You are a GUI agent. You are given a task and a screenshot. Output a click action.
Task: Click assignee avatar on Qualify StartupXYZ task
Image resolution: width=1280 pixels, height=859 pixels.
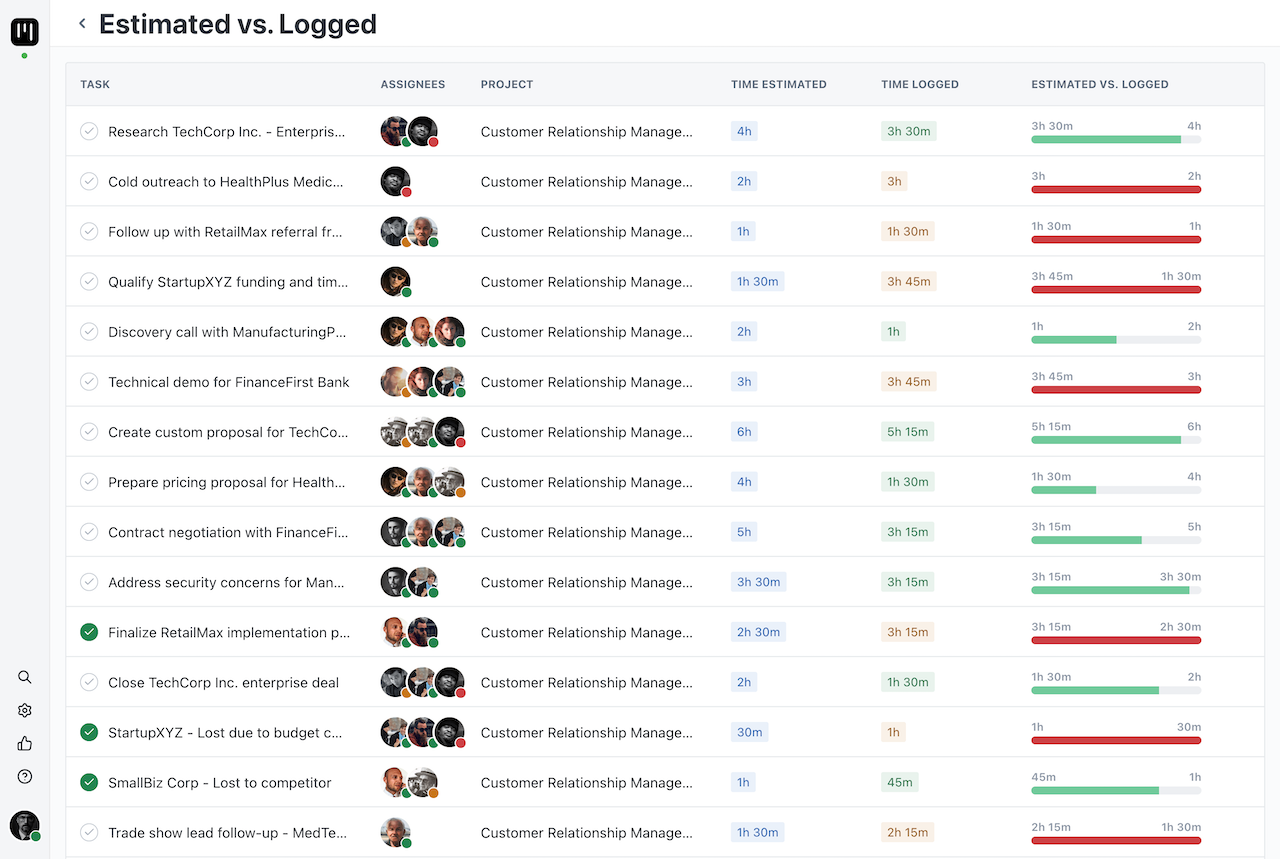click(395, 281)
